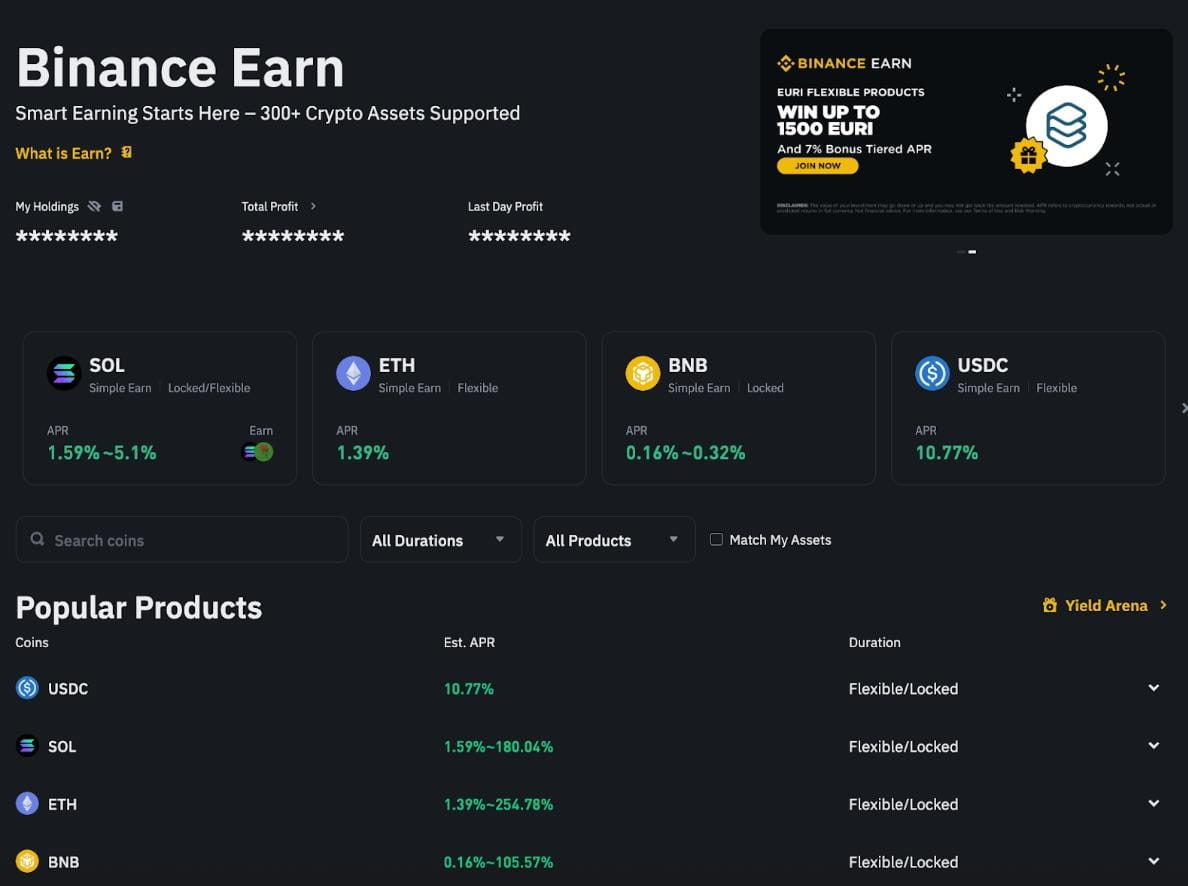Click the Yield Arena gift icon
Screen dimensions: 1188x886
tap(1049, 605)
